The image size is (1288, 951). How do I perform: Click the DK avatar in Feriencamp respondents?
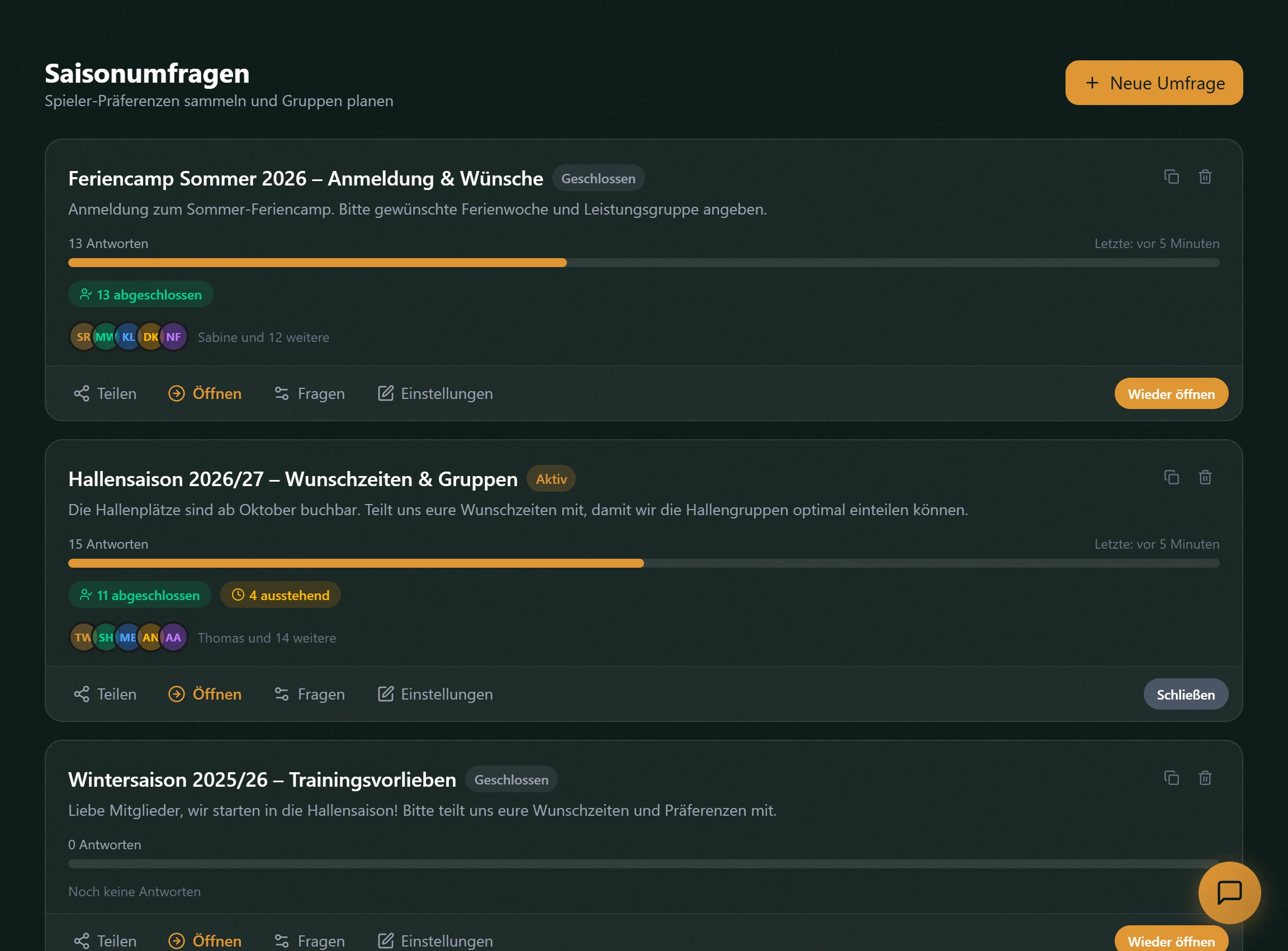(150, 337)
